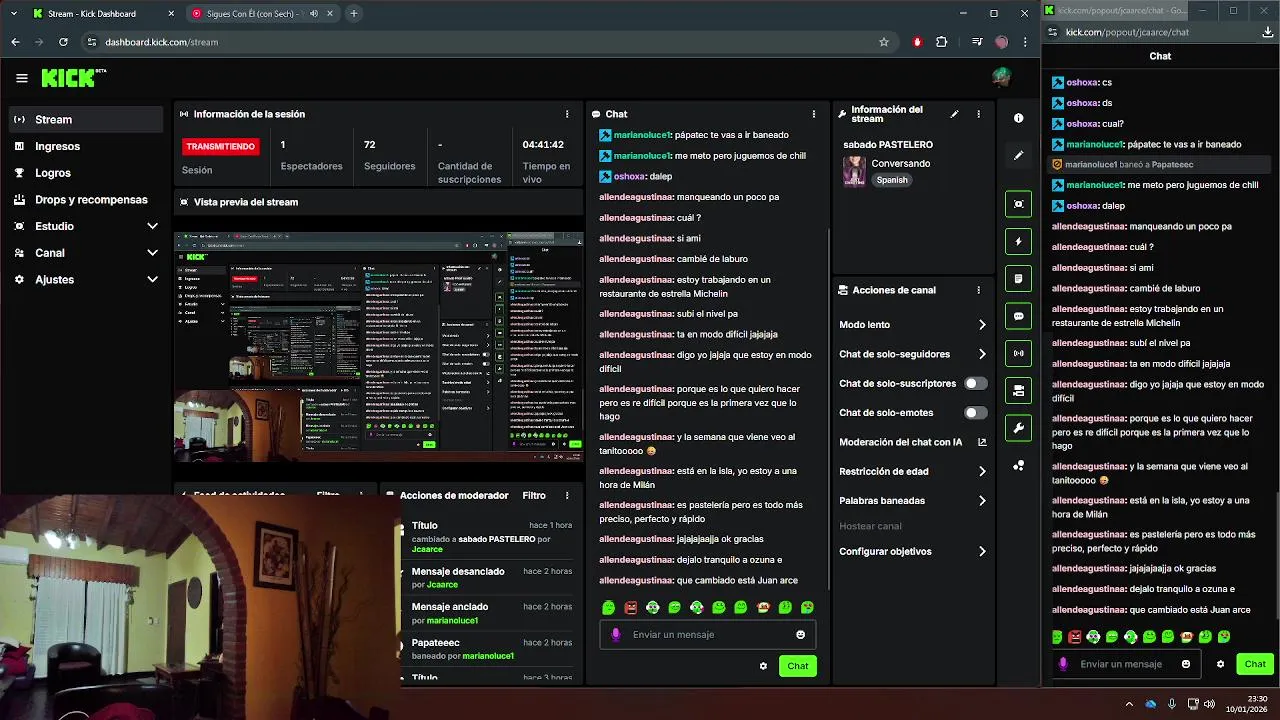Toggle the chat bubble widget icon
Viewport: 1280px width, 720px height.
tap(1018, 316)
